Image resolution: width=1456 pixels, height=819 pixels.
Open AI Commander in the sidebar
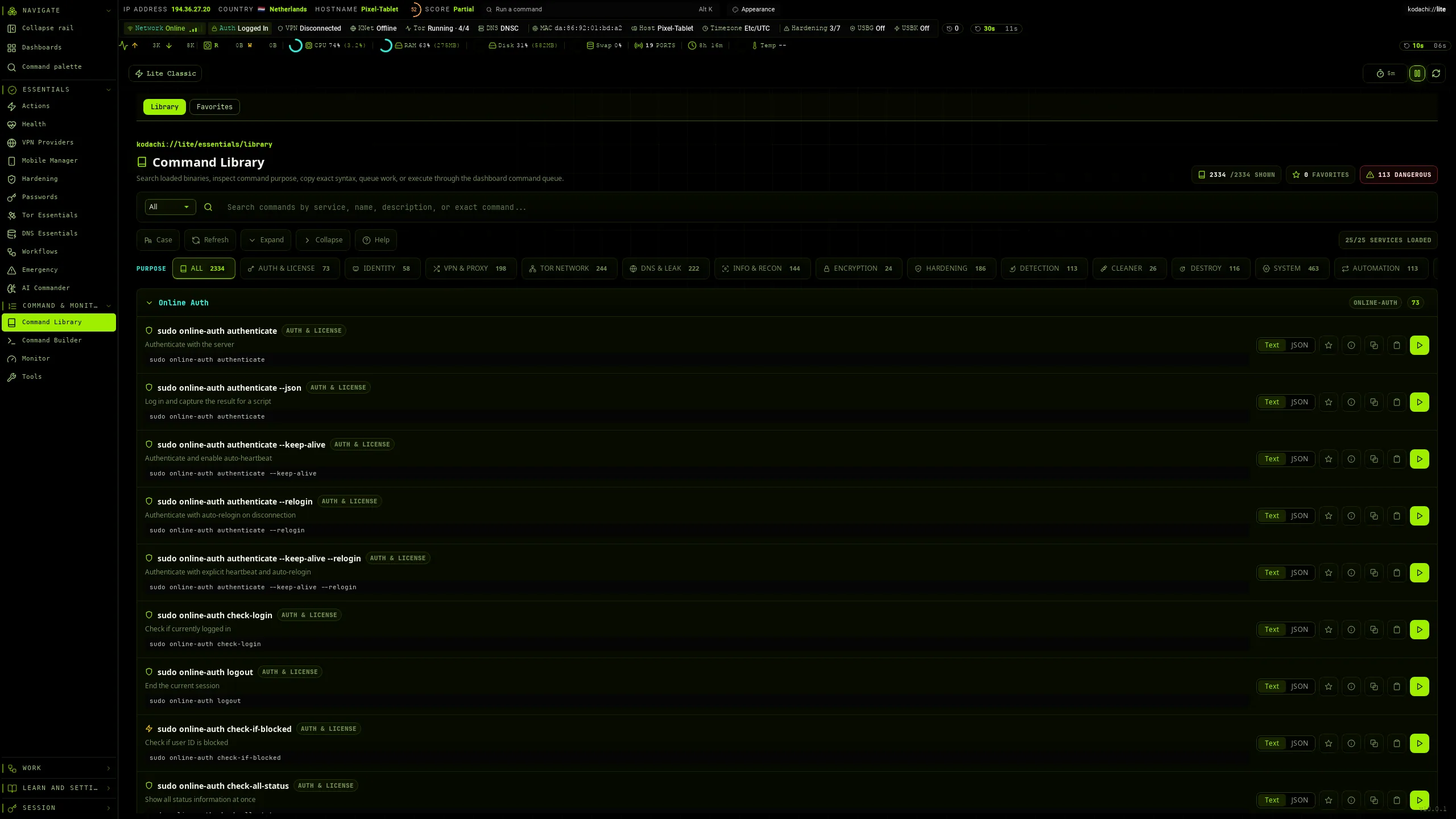pos(59,288)
